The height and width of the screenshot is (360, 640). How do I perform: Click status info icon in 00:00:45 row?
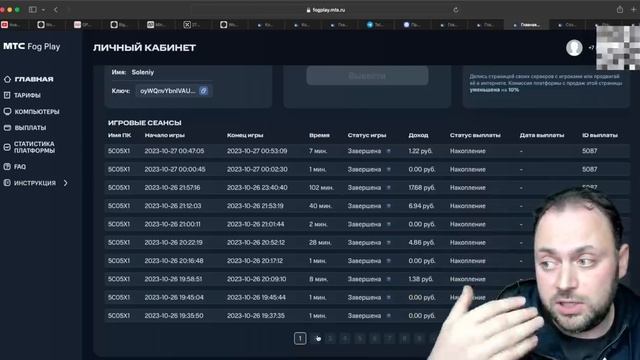[389, 169]
